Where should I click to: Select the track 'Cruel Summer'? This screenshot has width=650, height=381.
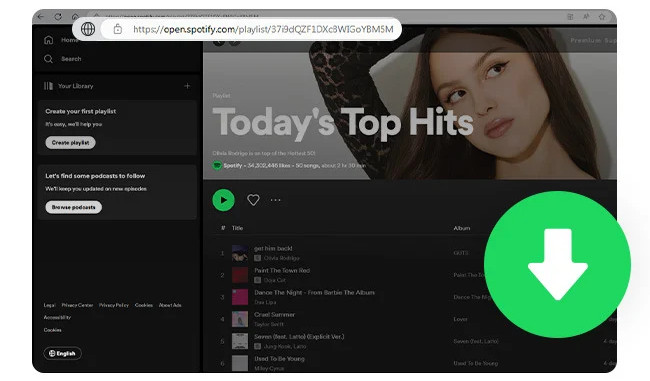274,314
